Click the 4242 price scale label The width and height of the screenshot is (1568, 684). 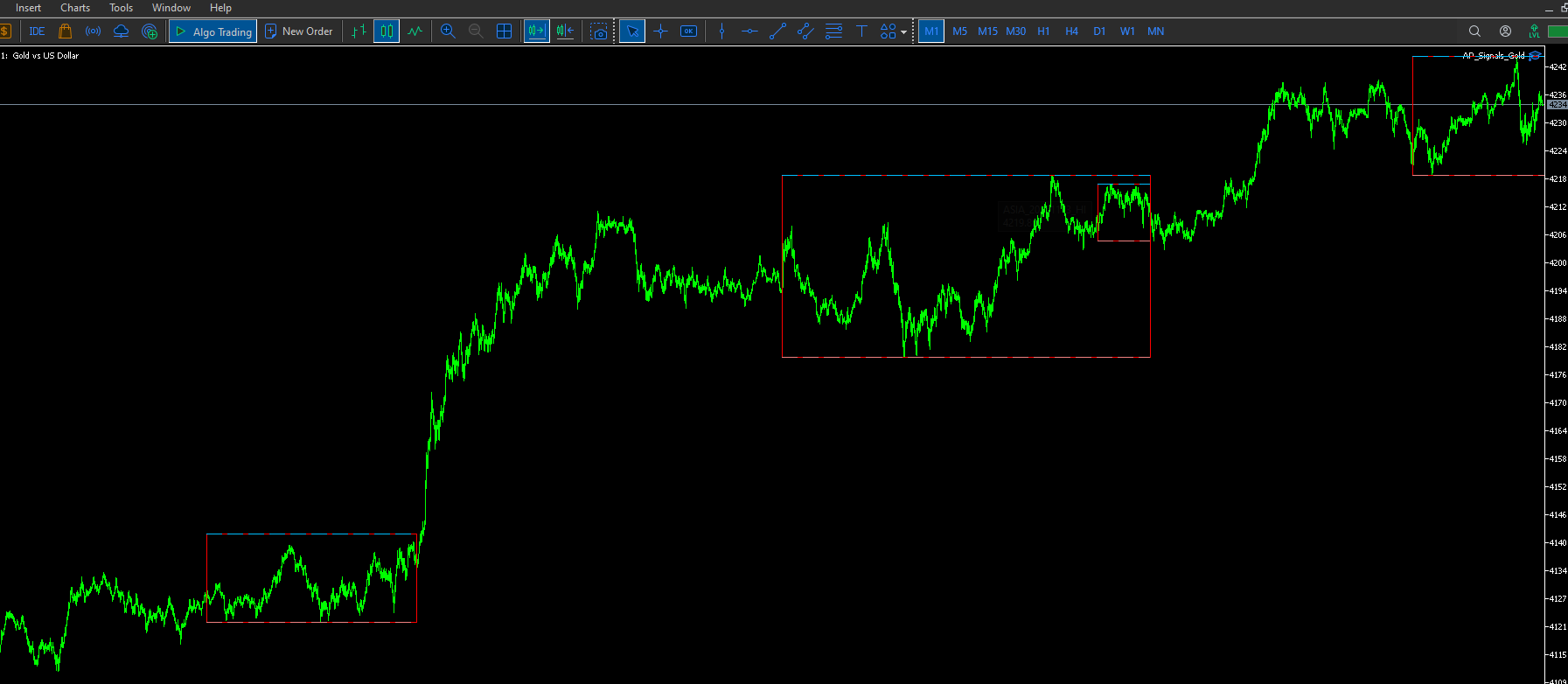1558,66
